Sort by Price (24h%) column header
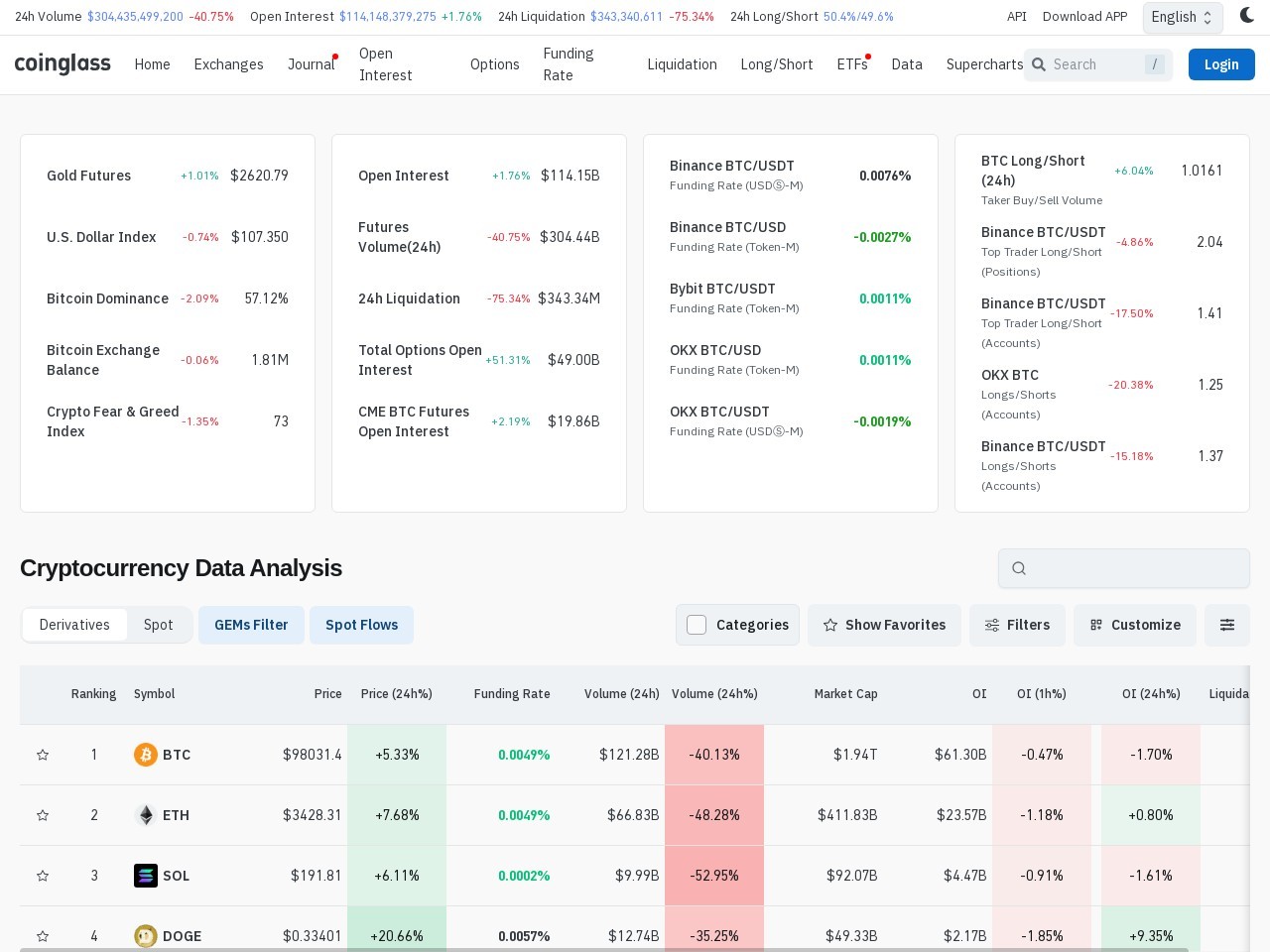Image resolution: width=1270 pixels, height=952 pixels. click(x=397, y=694)
